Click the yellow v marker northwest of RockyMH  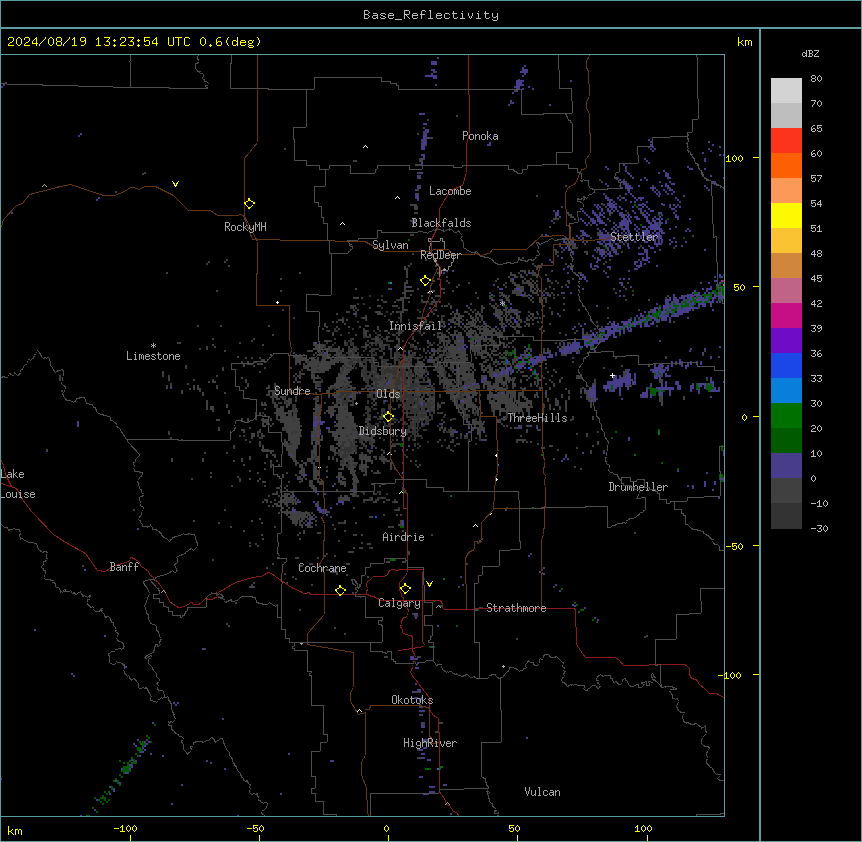point(175,184)
